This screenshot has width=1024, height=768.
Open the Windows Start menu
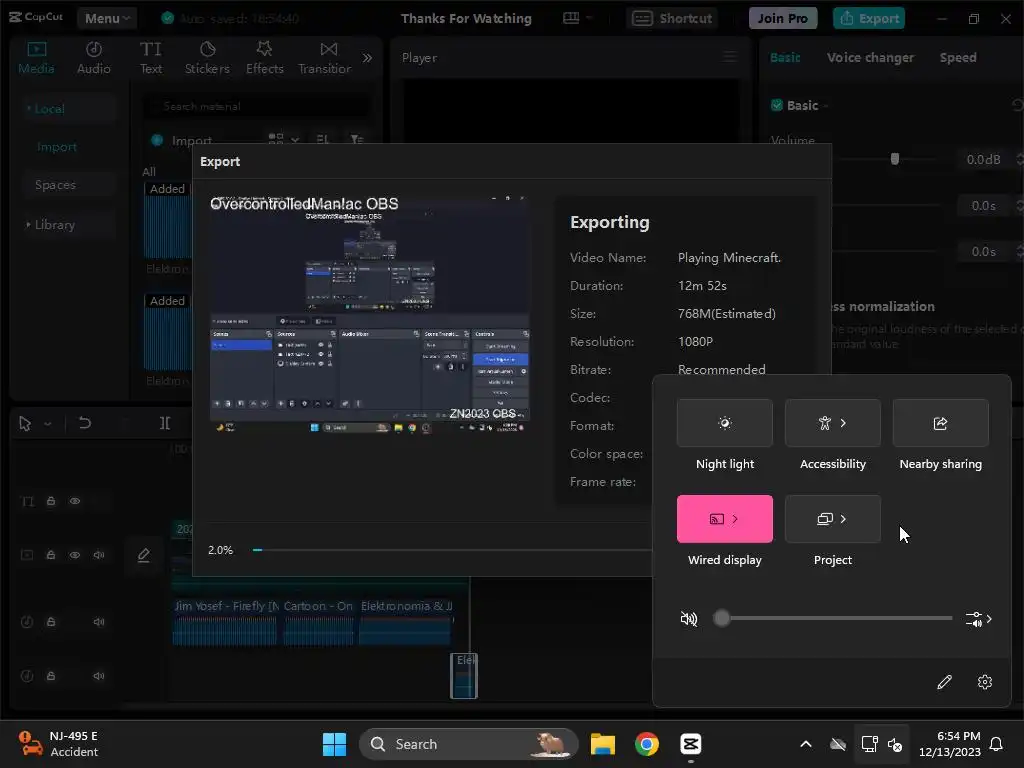click(x=334, y=744)
